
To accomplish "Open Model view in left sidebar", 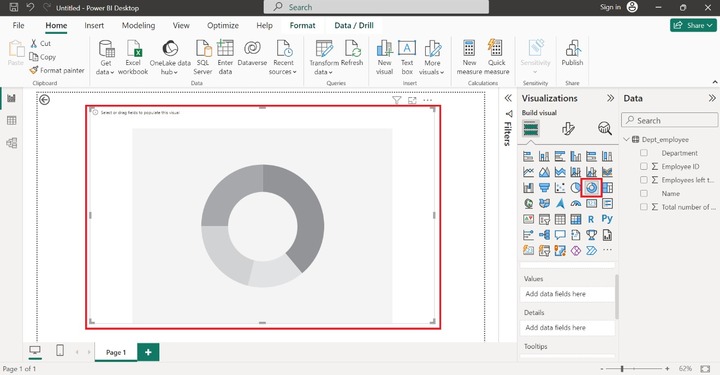I will click(x=11, y=143).
